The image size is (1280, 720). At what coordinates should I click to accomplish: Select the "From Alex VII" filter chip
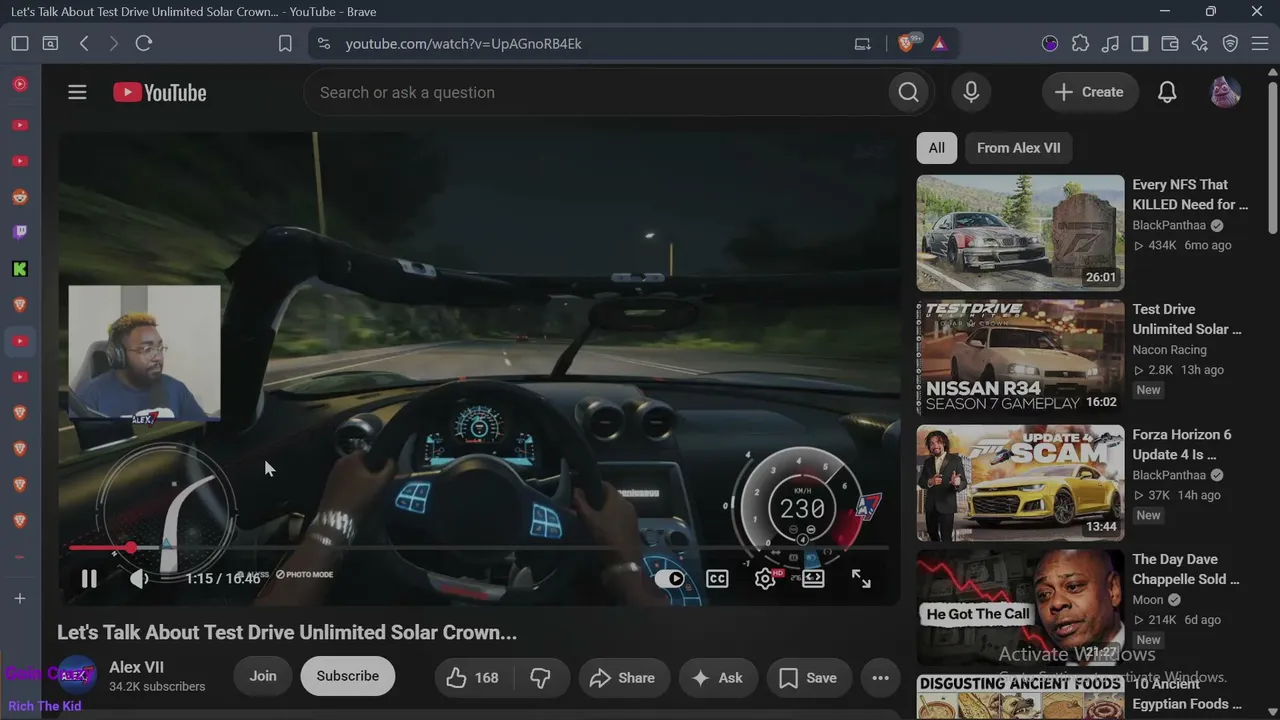[1018, 148]
